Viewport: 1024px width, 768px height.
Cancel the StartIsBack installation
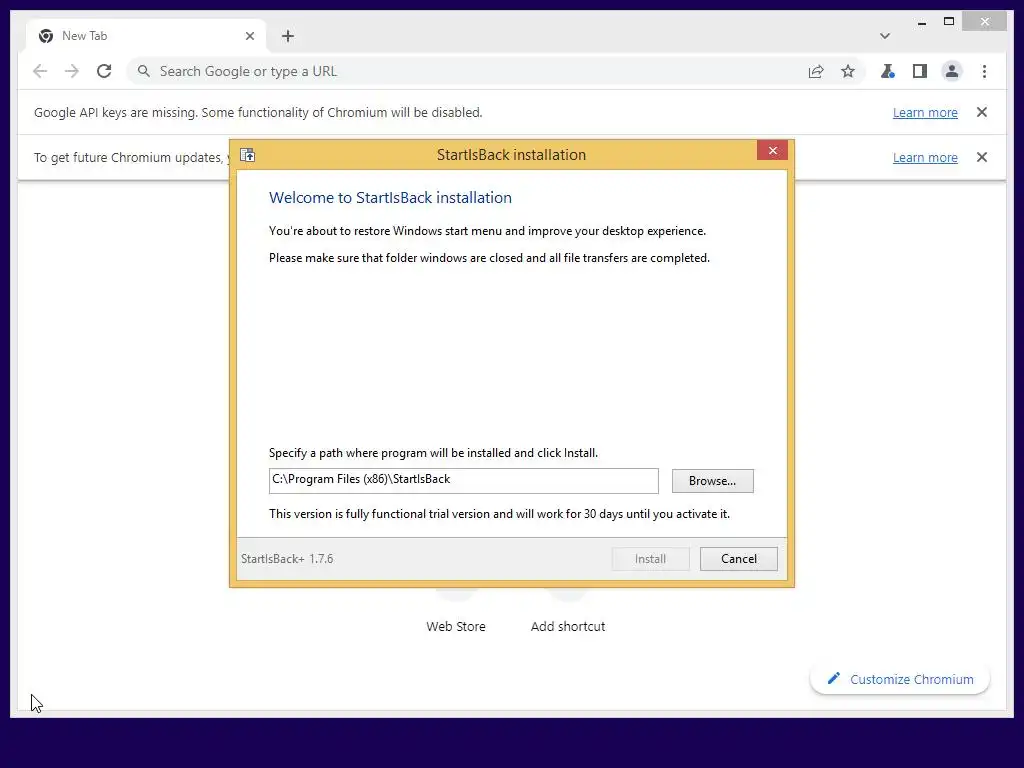coord(739,559)
